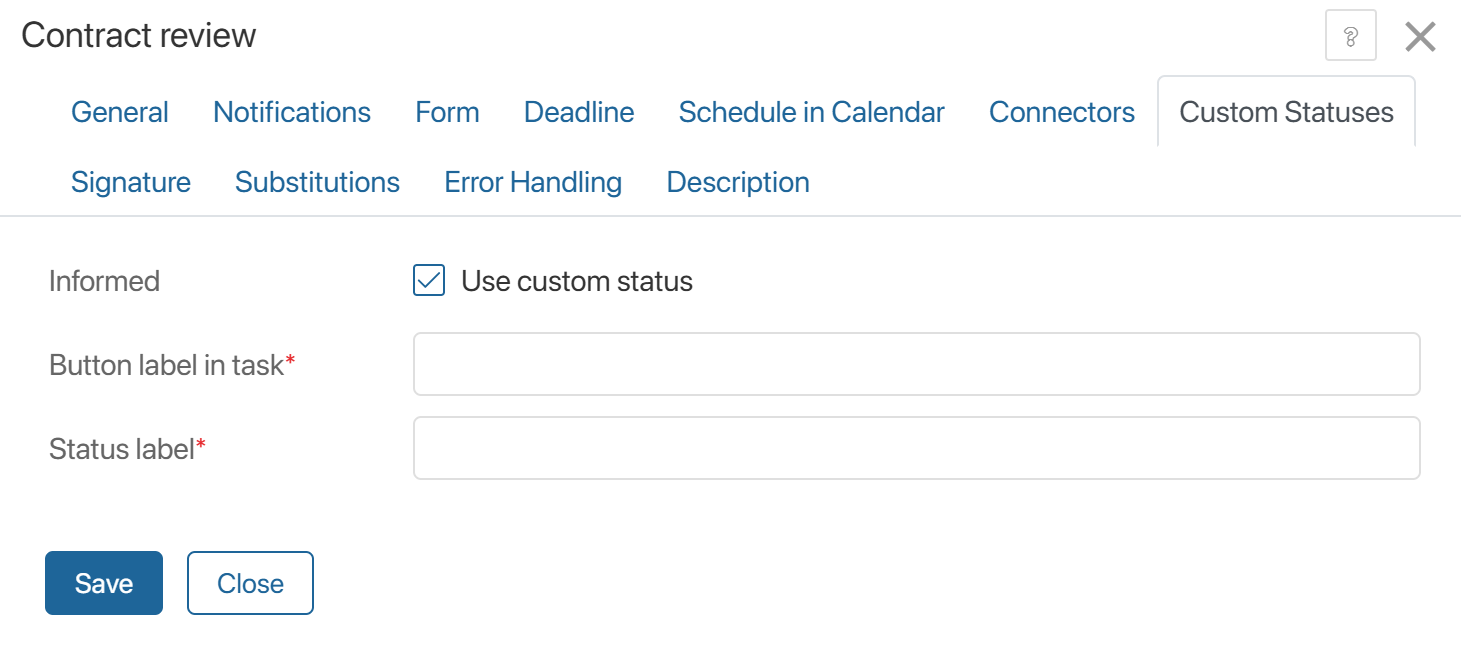Switch to the General tab
This screenshot has height=645, width=1461.
tap(120, 112)
